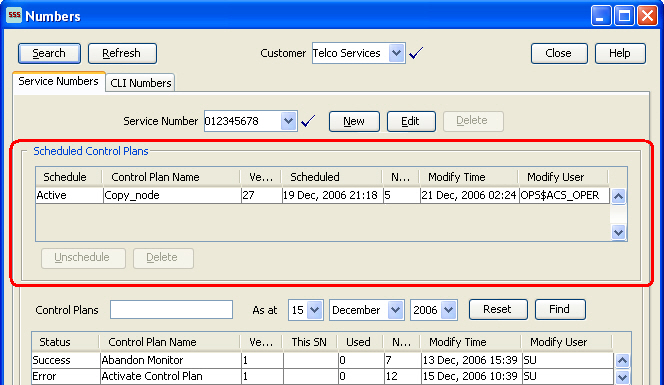Click the SSS app icon in title bar
Viewport: 664px width, 385px height.
click(14, 15)
